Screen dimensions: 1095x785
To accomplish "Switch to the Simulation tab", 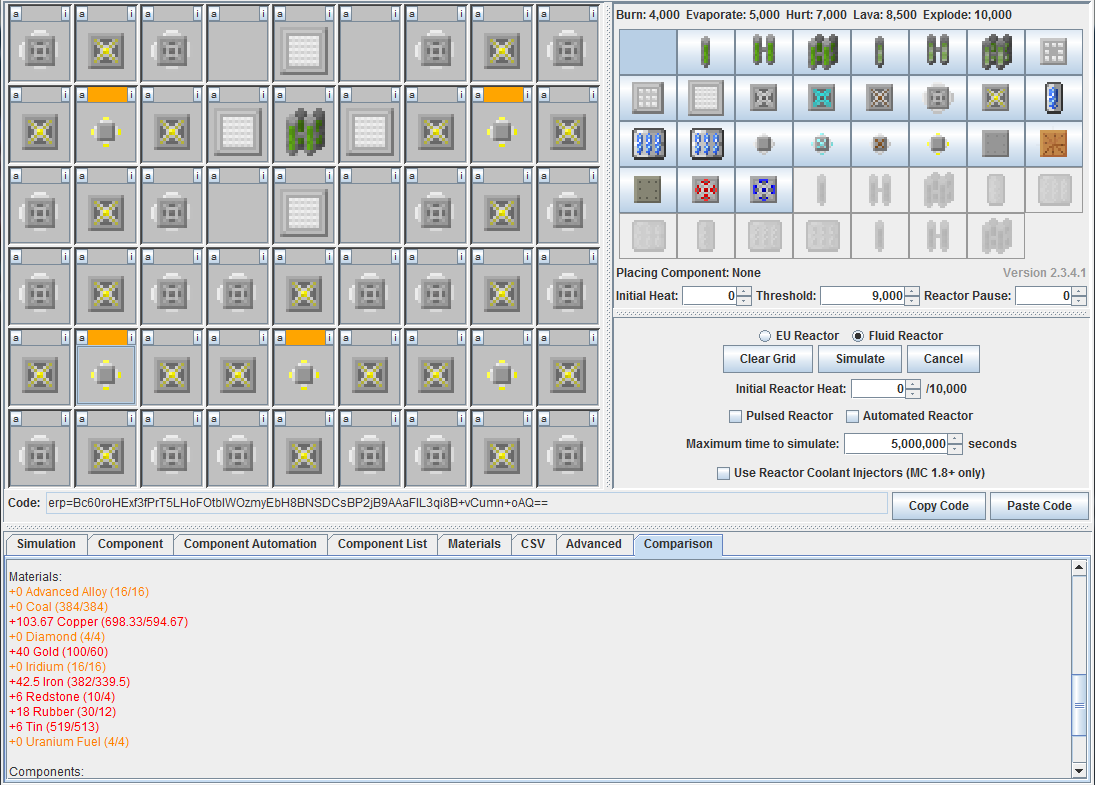I will 46,544.
